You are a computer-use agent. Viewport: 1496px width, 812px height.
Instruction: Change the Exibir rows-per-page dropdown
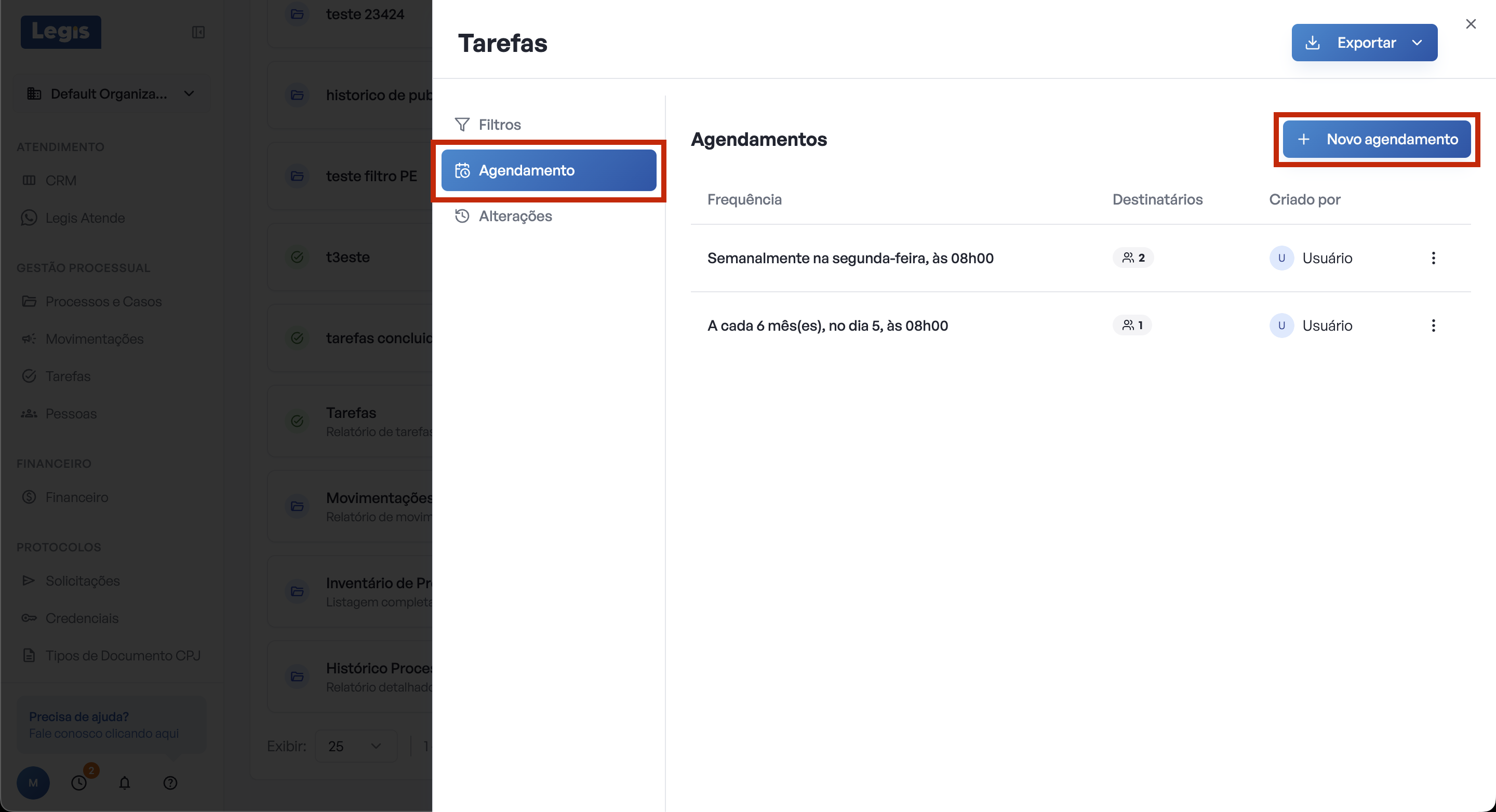pos(355,746)
